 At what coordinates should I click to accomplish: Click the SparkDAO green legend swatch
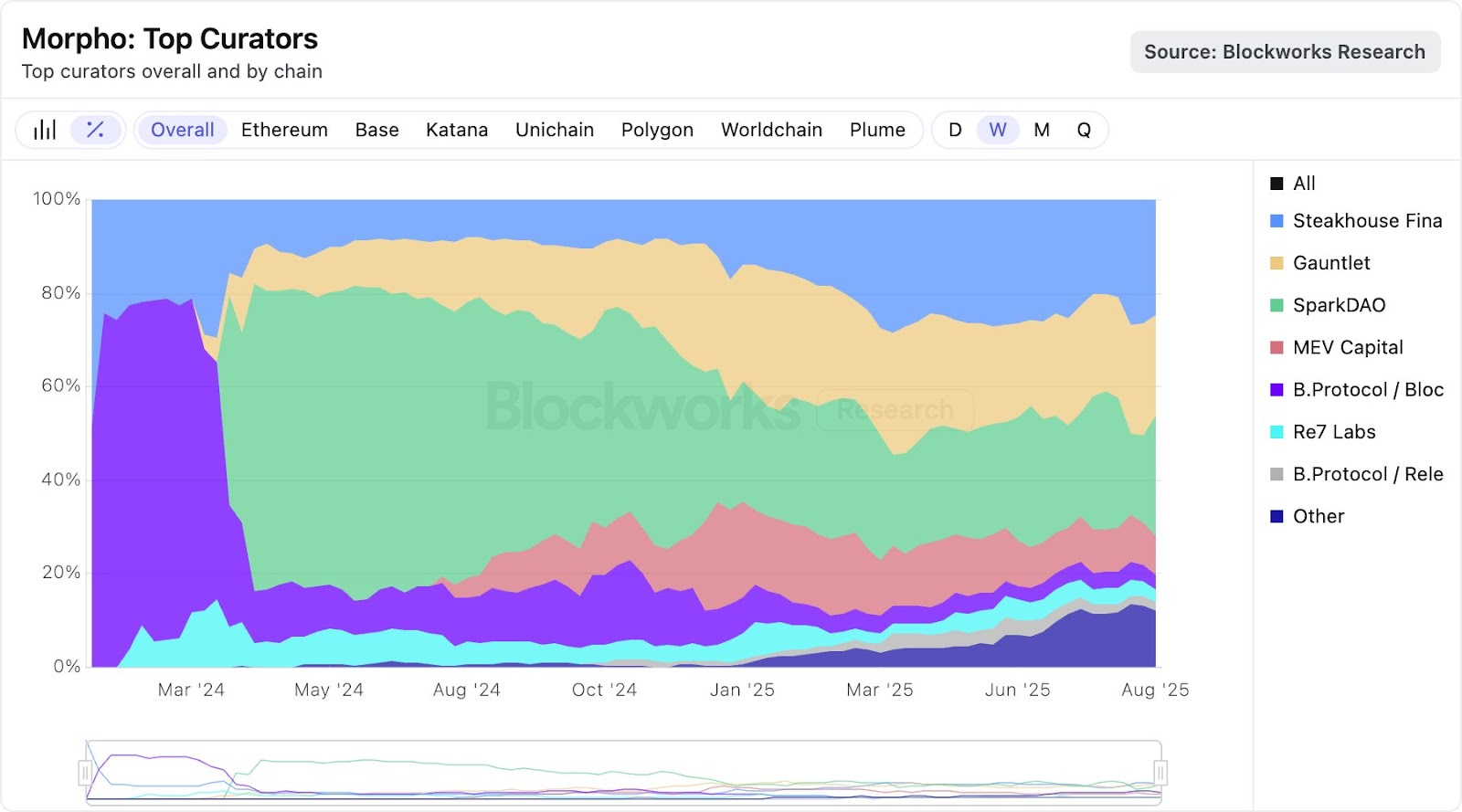1277,305
